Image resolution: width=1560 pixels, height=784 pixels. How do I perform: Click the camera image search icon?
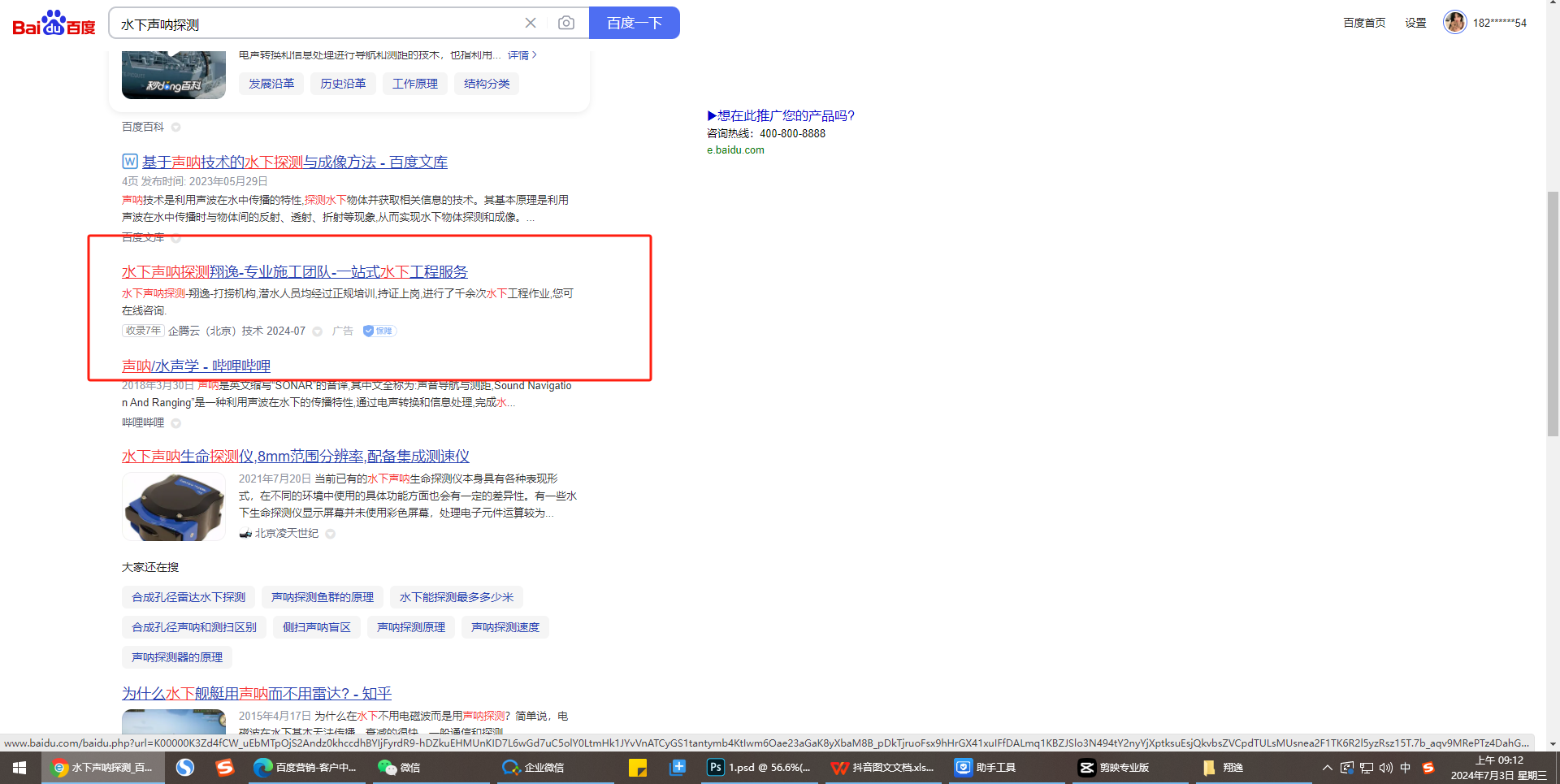[x=566, y=23]
